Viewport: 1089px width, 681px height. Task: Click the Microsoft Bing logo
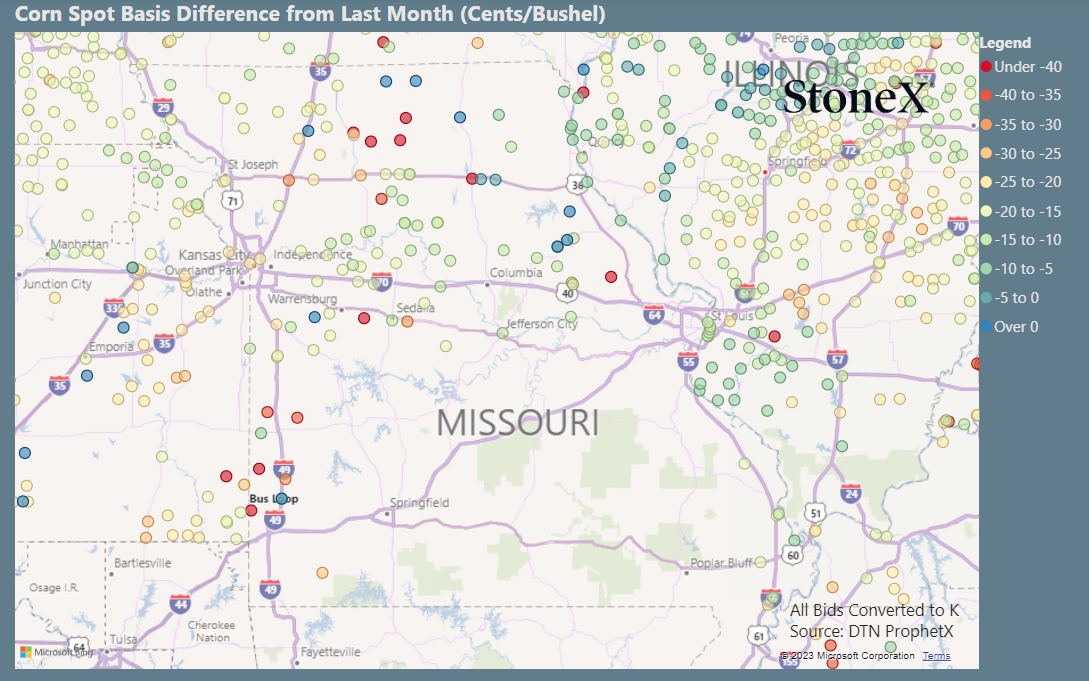(56, 653)
